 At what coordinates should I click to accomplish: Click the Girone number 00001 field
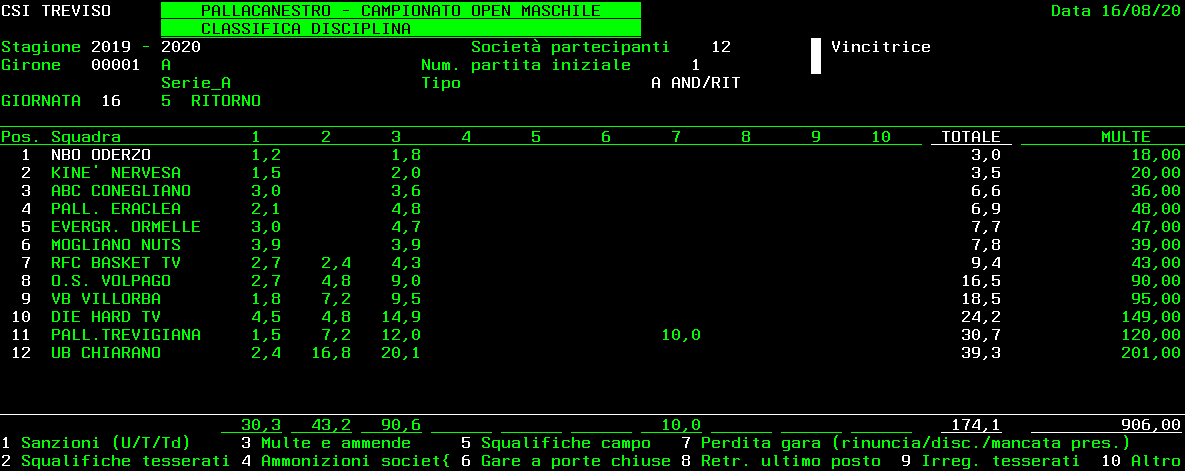tap(115, 65)
